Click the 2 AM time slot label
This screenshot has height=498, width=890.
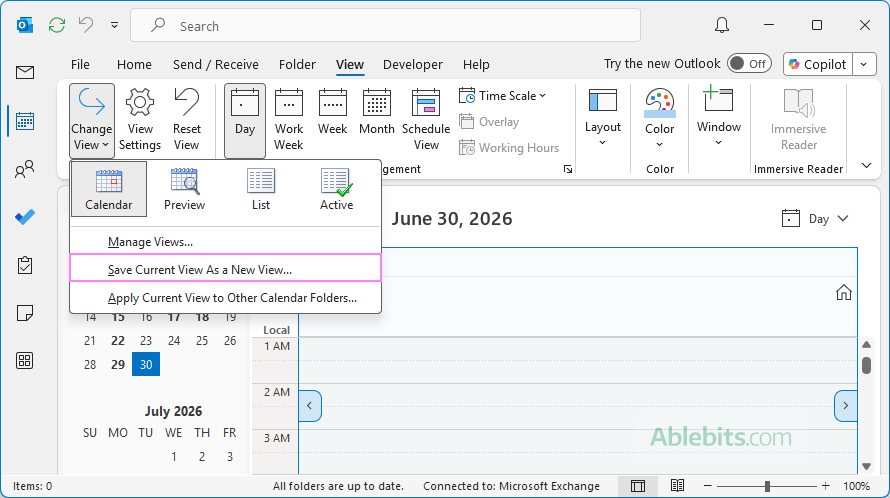276,392
